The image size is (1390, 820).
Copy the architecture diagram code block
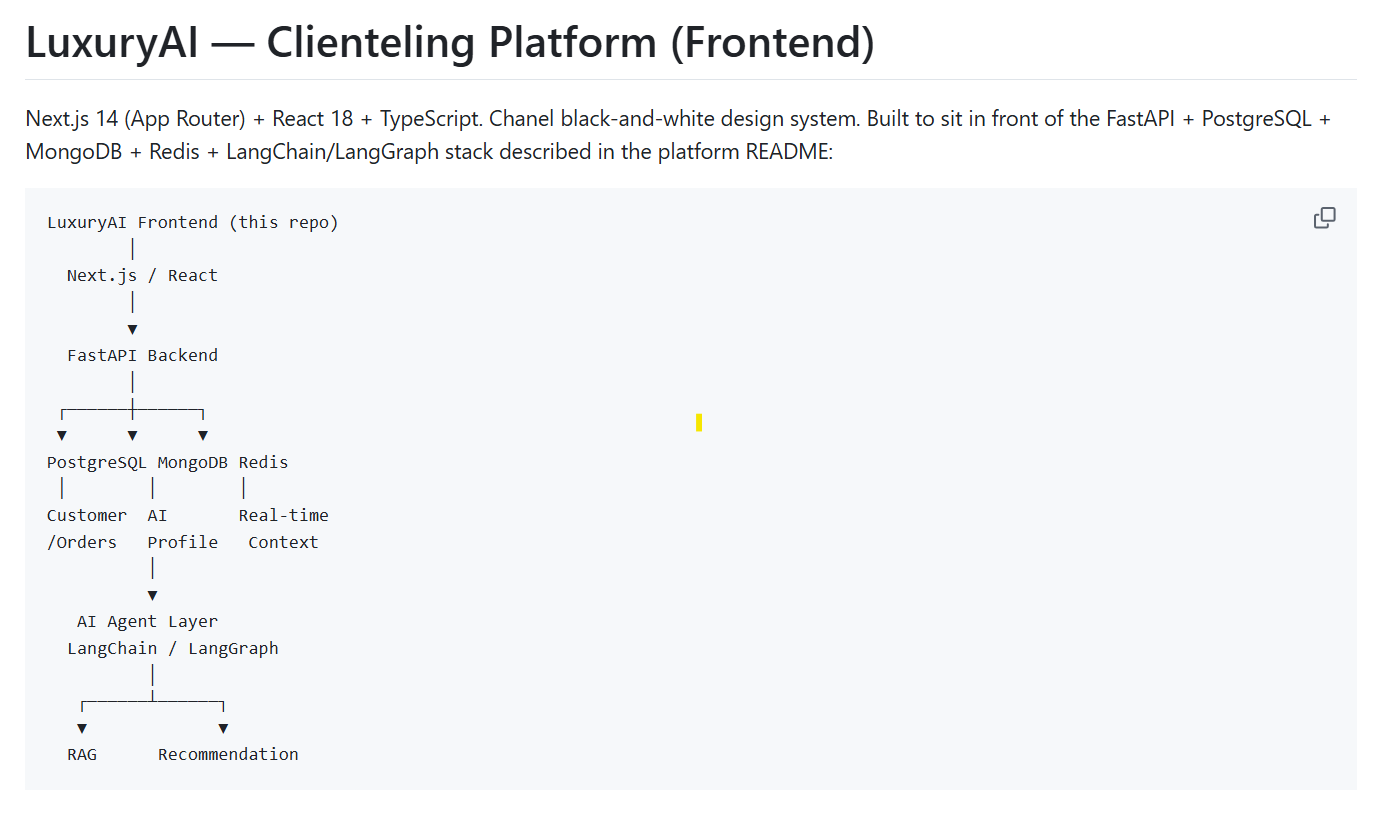1324,218
